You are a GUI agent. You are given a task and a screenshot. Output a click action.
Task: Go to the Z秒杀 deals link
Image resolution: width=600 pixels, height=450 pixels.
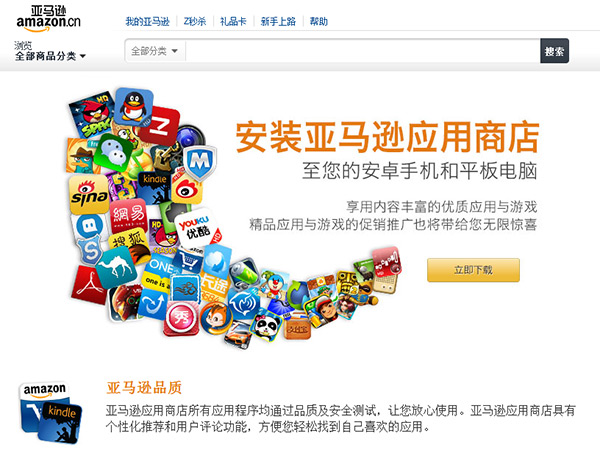(195, 21)
